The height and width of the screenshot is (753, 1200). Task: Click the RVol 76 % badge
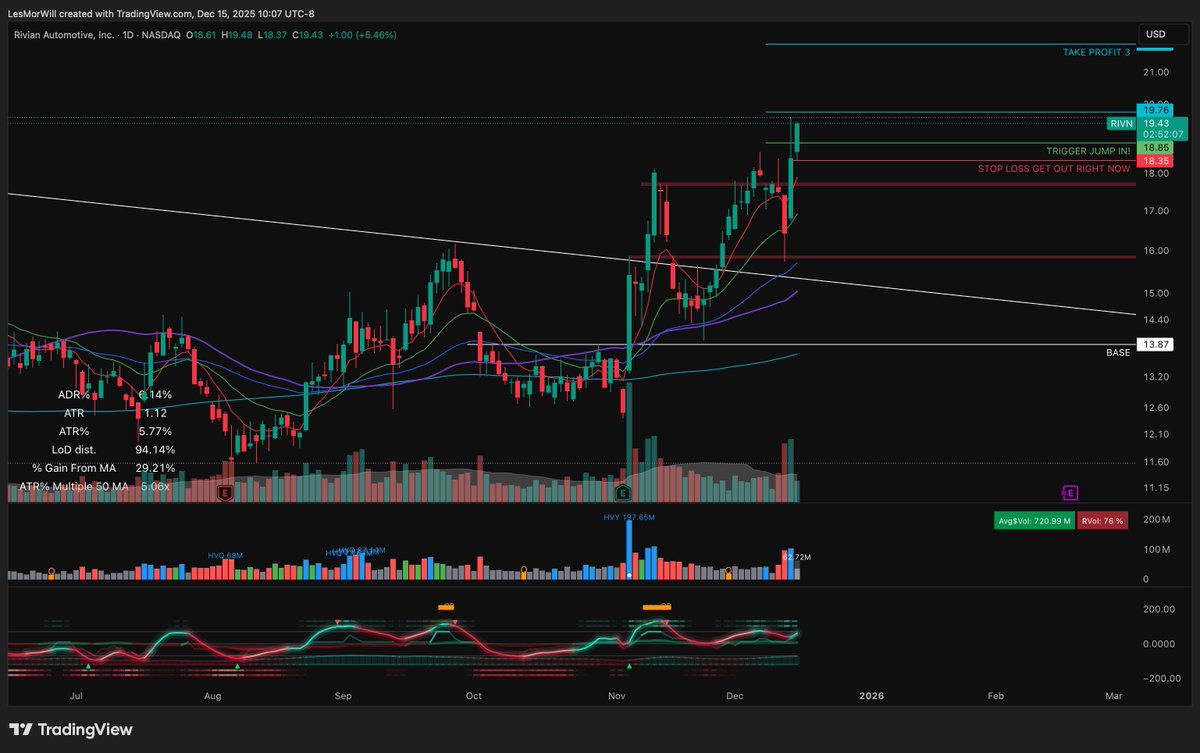[1102, 521]
